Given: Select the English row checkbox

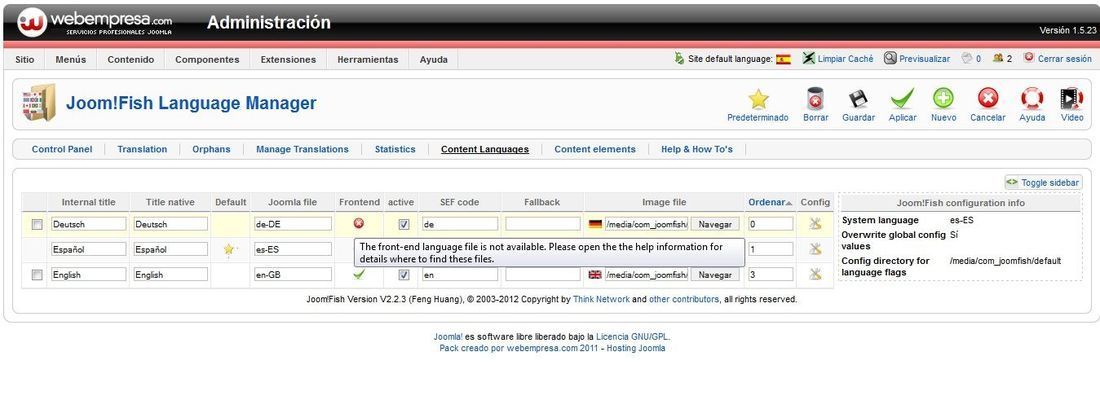Looking at the screenshot, I should click(36, 275).
